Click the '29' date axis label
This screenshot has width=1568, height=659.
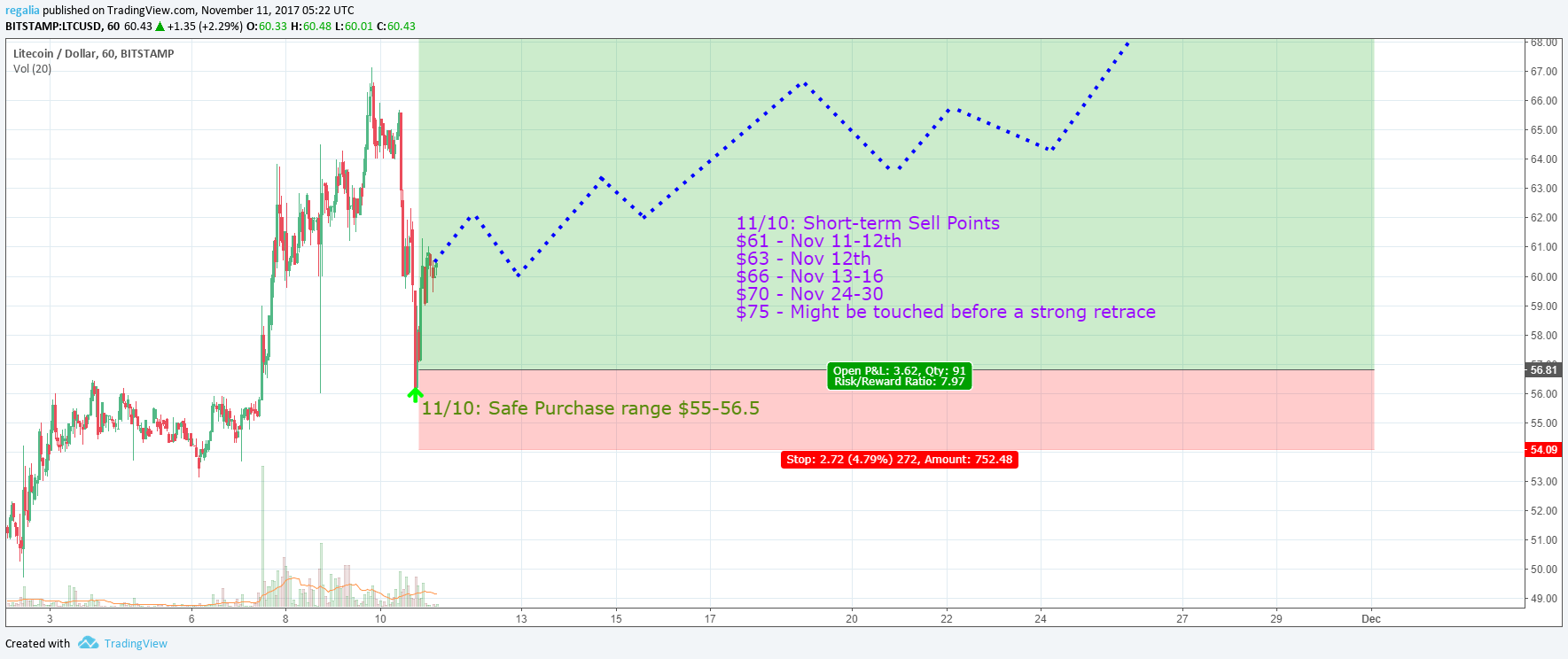(1276, 619)
